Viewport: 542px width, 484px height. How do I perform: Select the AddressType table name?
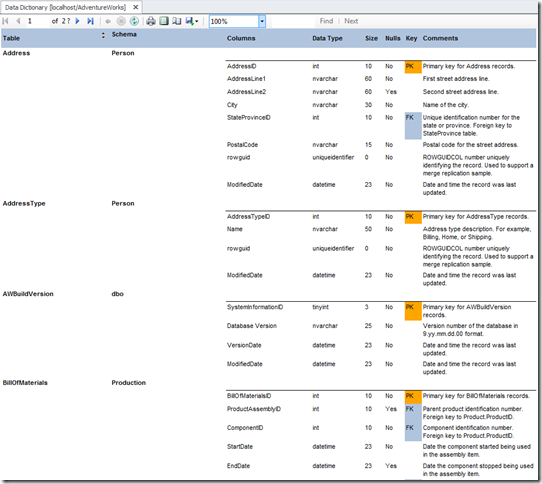[x=24, y=204]
